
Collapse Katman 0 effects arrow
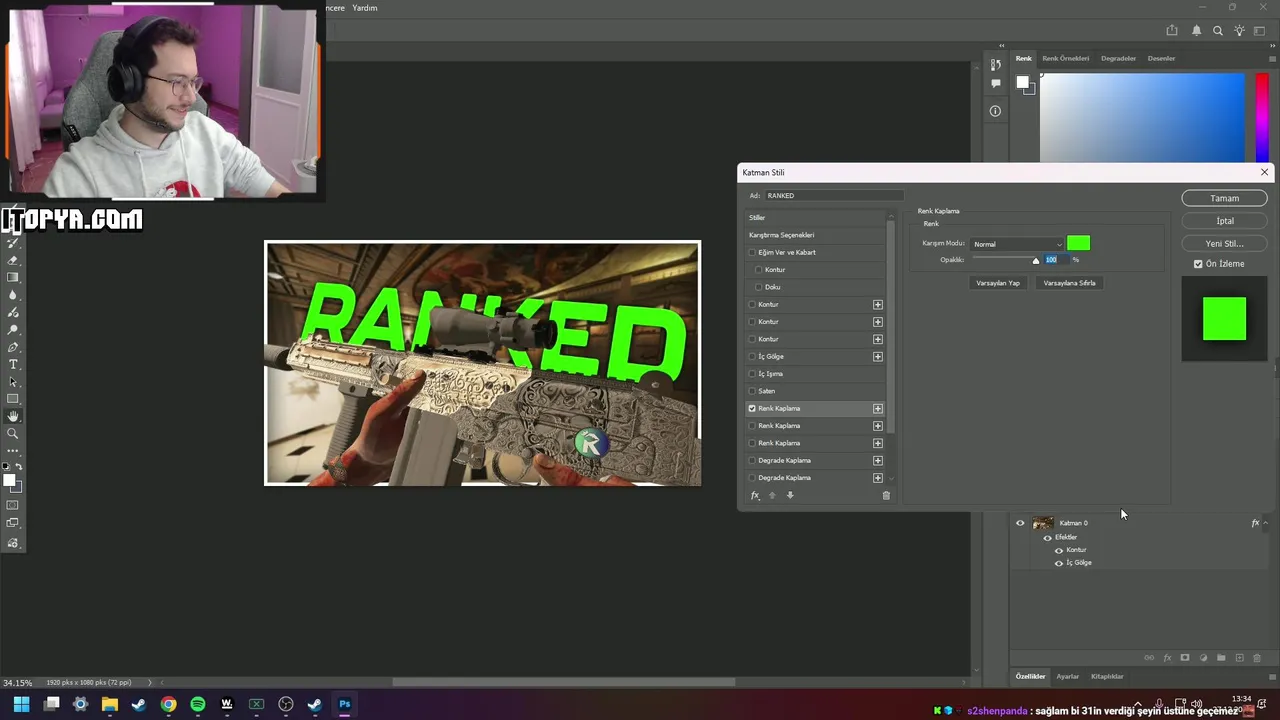click(x=1266, y=523)
